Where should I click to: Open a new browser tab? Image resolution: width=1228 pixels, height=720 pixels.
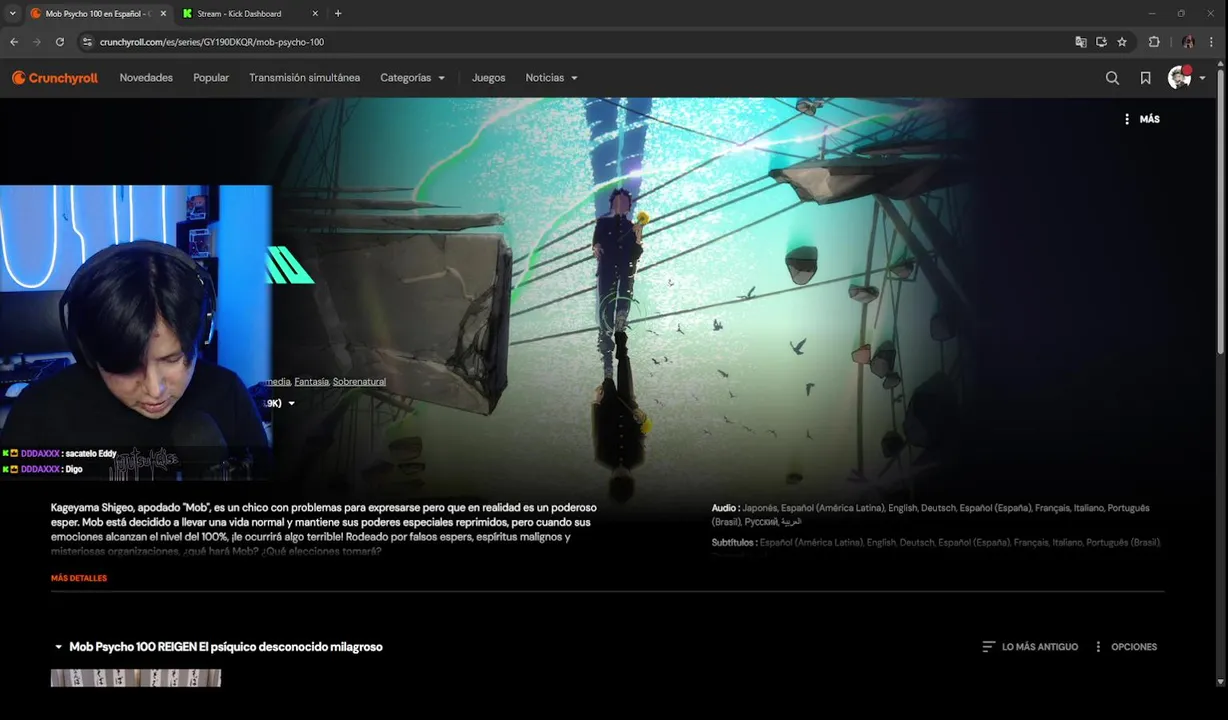click(x=338, y=14)
